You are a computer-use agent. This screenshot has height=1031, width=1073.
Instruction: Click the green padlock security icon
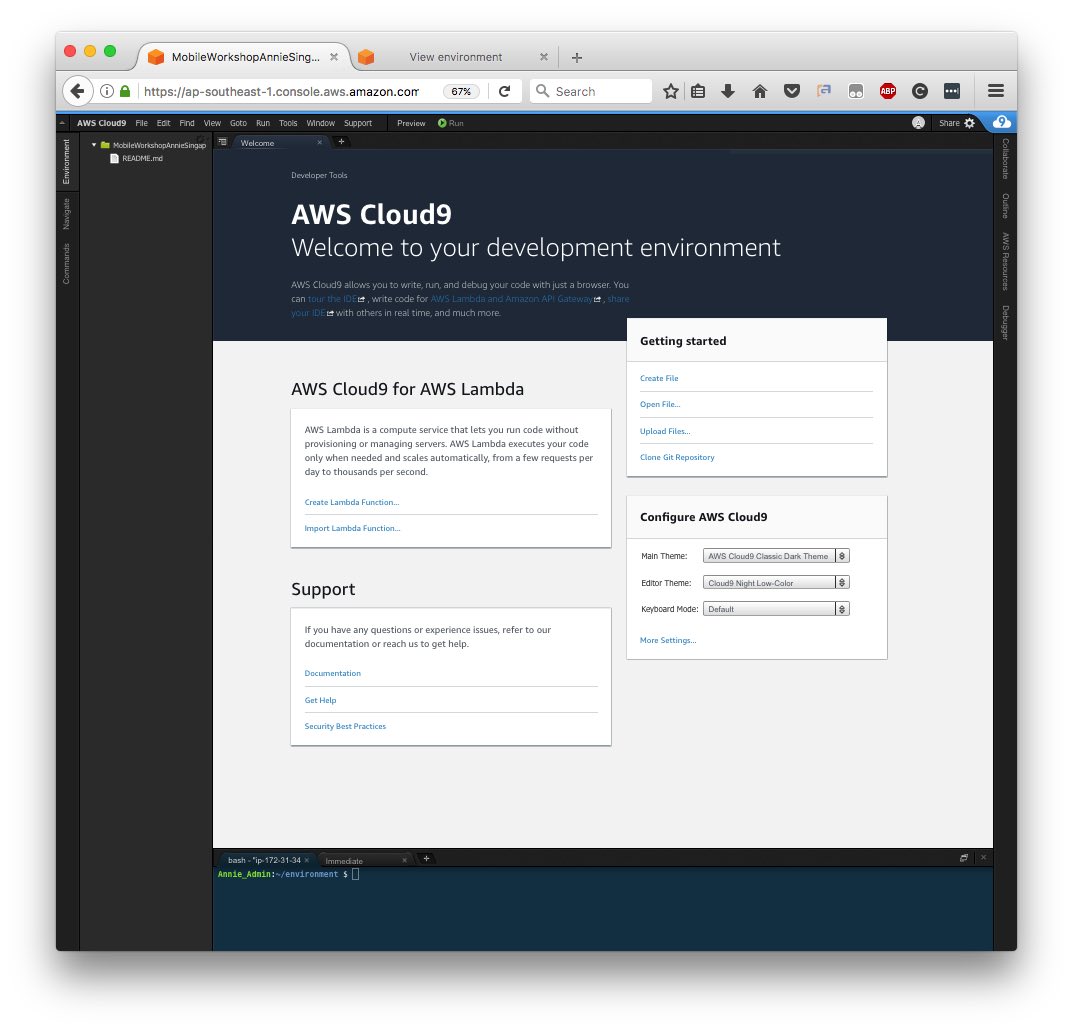tap(125, 91)
